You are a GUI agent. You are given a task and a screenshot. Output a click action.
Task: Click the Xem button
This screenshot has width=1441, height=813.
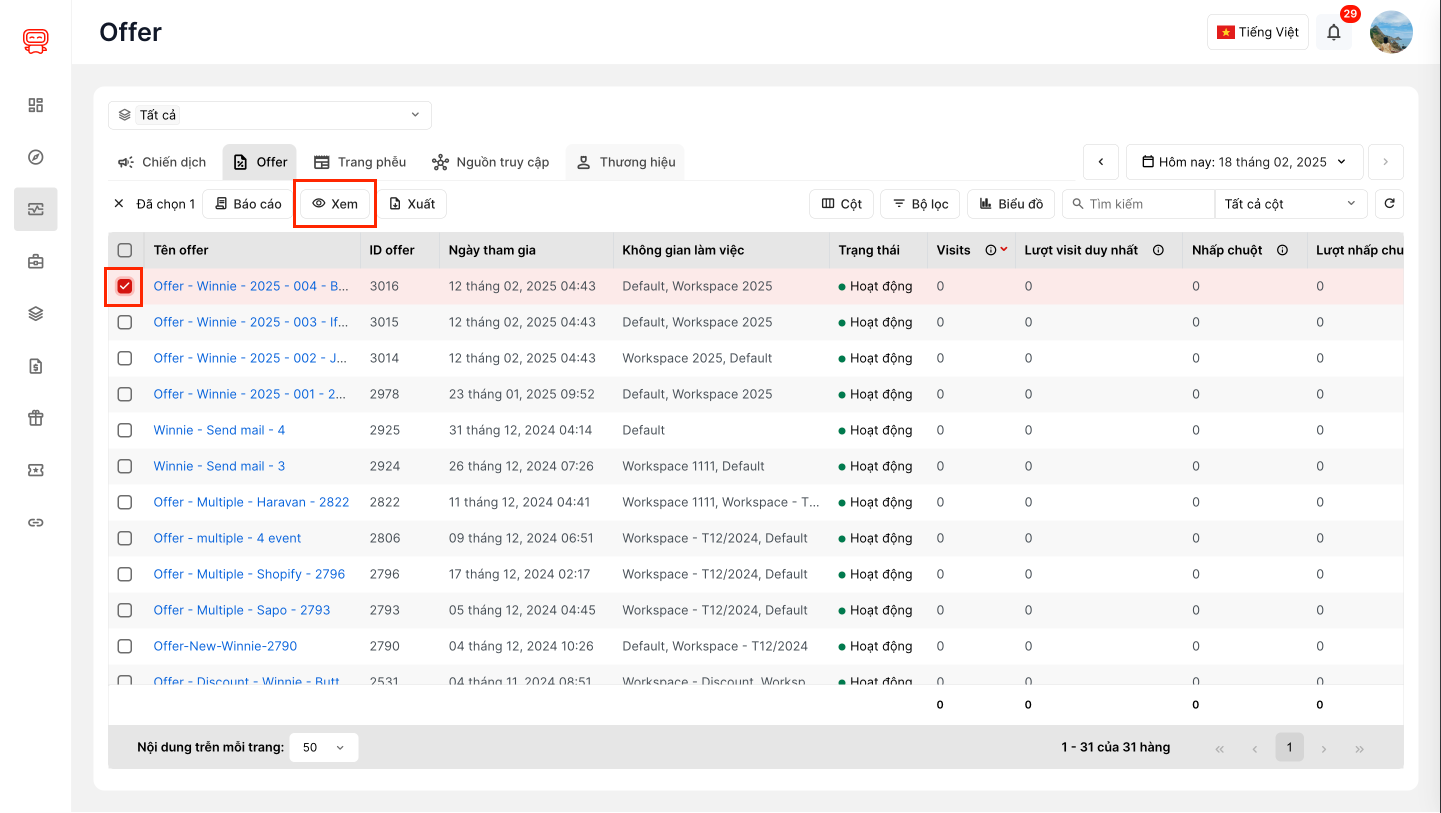point(334,204)
